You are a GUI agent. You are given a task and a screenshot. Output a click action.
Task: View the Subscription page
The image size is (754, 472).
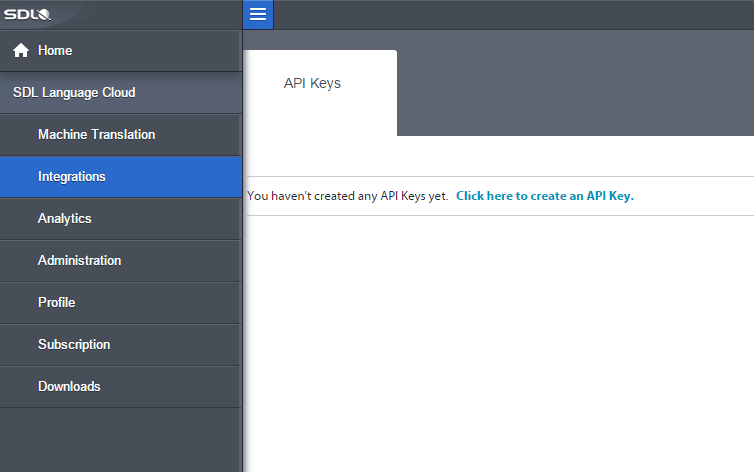point(74,345)
